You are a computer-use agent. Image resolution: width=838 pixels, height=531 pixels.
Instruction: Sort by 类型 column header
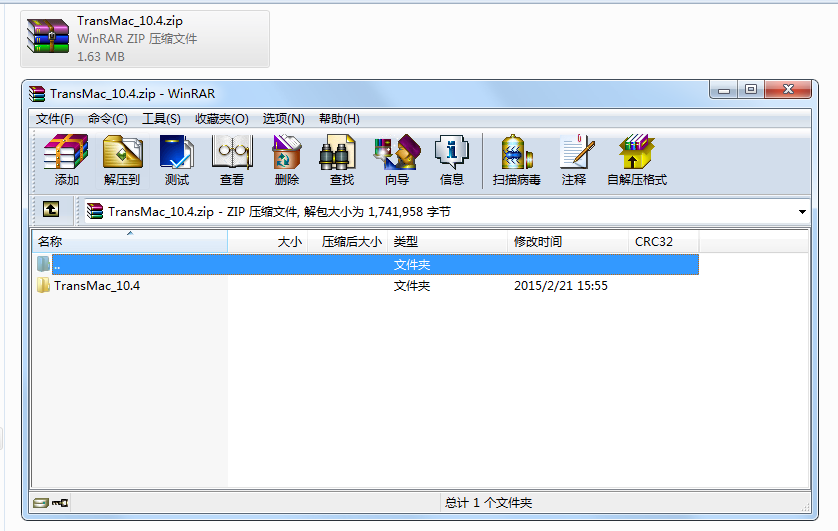(x=447, y=241)
